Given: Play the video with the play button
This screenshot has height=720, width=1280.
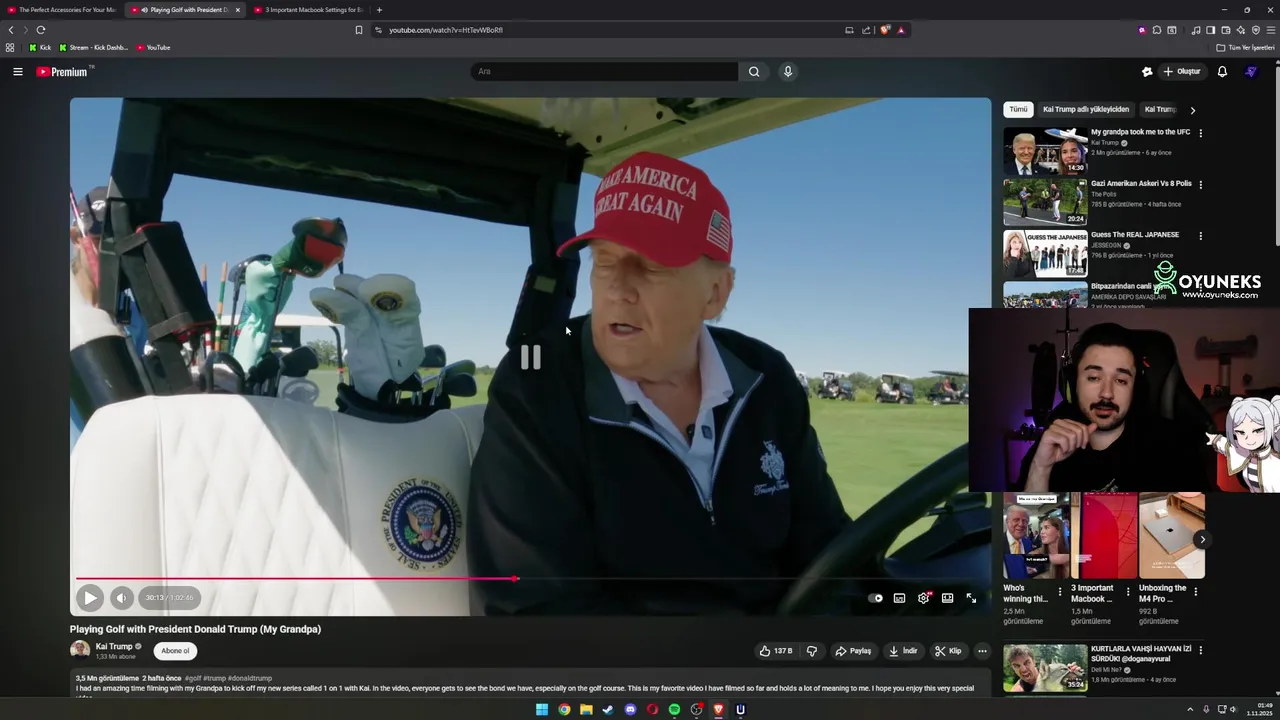Looking at the screenshot, I should pos(89,598).
